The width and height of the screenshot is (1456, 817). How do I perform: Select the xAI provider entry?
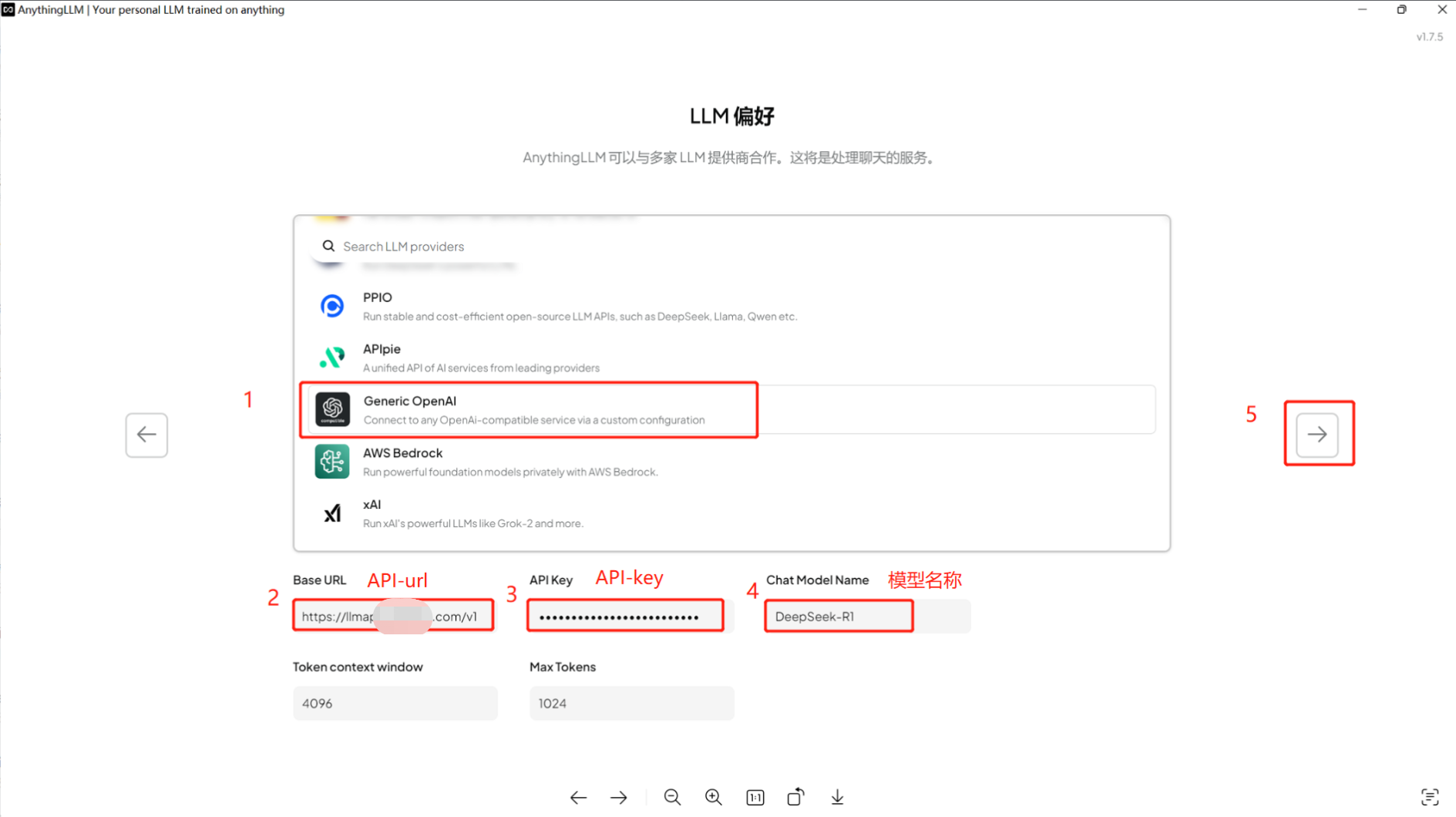click(x=731, y=513)
